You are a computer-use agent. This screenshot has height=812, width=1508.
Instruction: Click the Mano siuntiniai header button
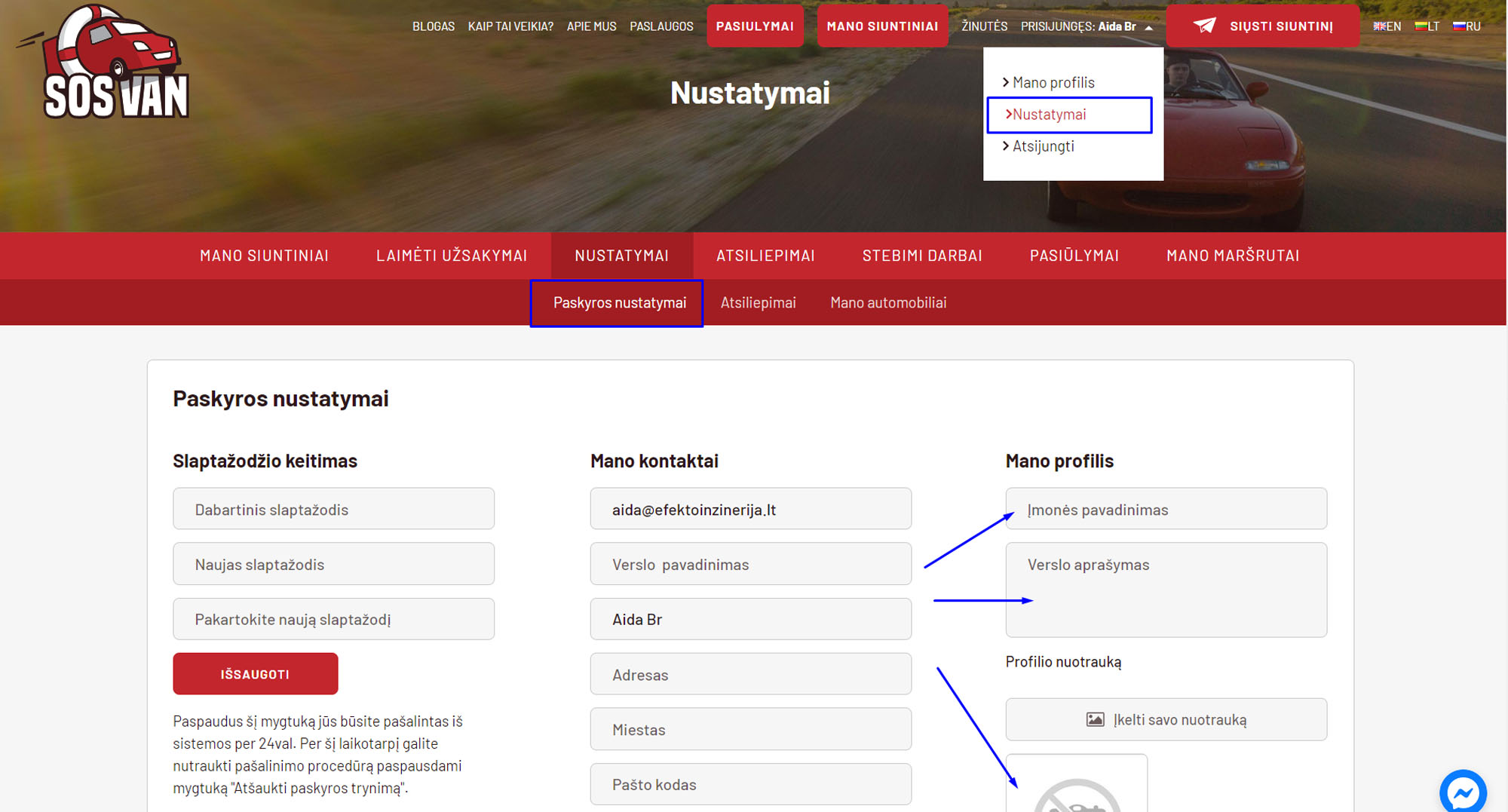click(882, 26)
